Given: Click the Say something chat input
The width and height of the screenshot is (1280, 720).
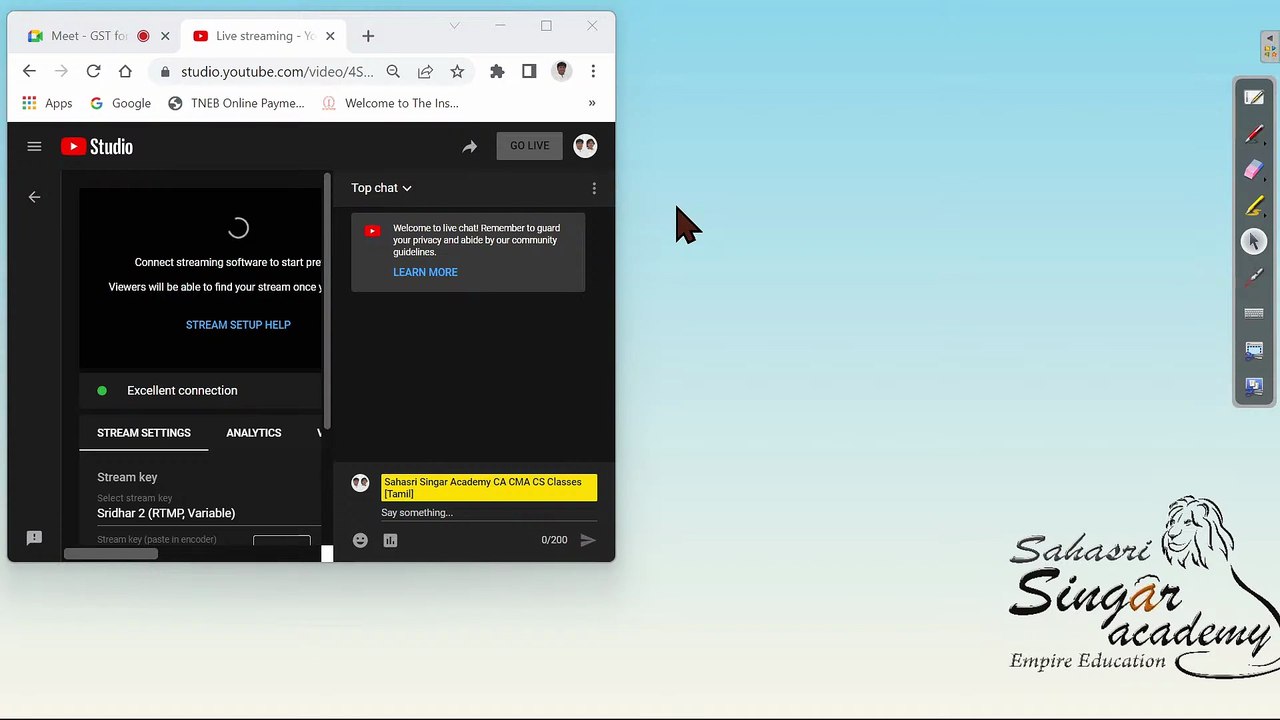Looking at the screenshot, I should coord(489,513).
